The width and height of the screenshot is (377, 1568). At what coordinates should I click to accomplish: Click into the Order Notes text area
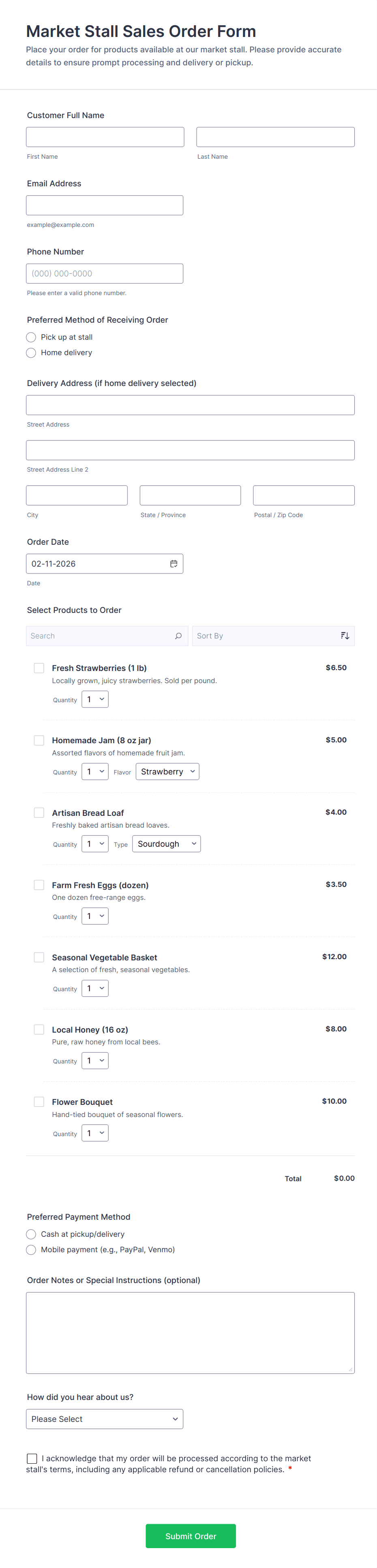[190, 1333]
